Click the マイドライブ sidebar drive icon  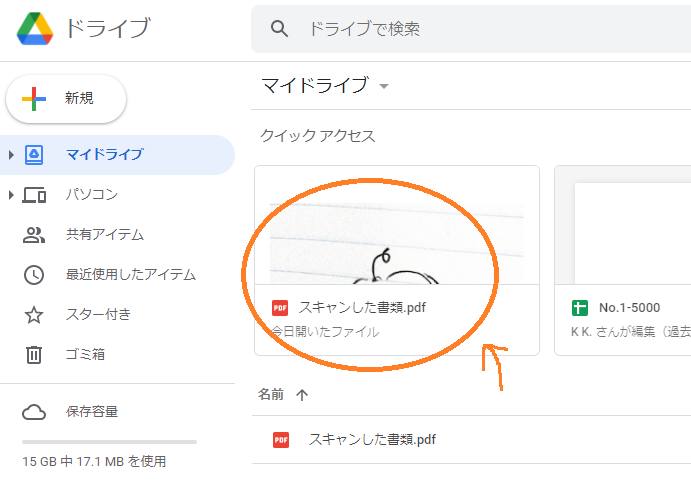coord(34,155)
